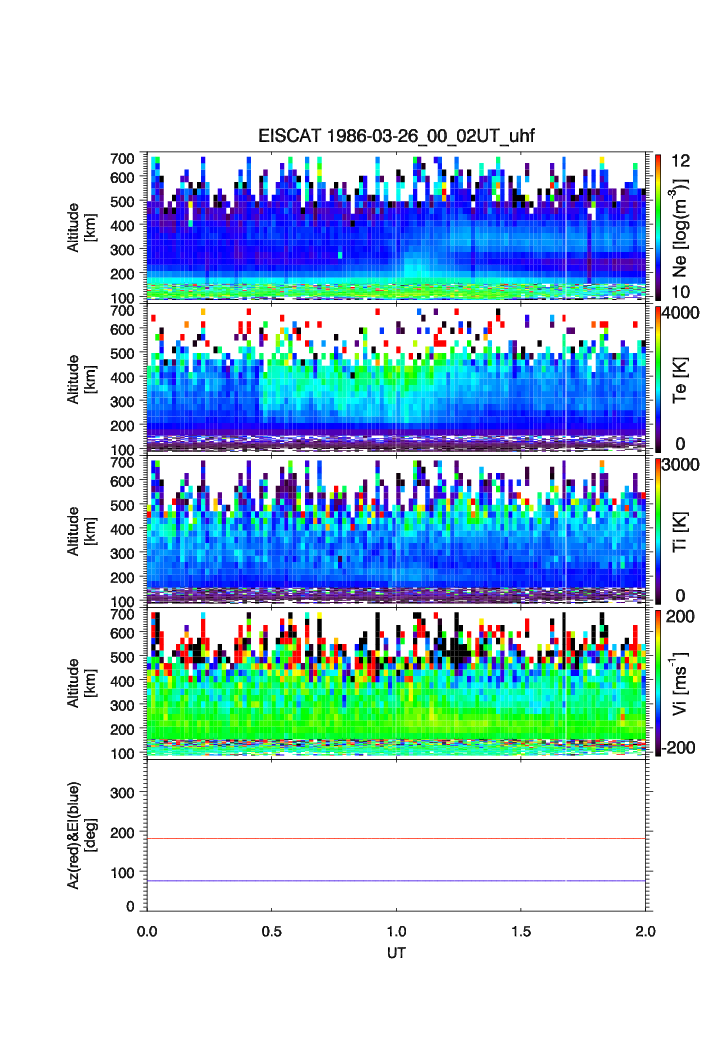Screen dimensions: 708x1063
Task: Select the top electron density plot panel
Action: (396, 226)
